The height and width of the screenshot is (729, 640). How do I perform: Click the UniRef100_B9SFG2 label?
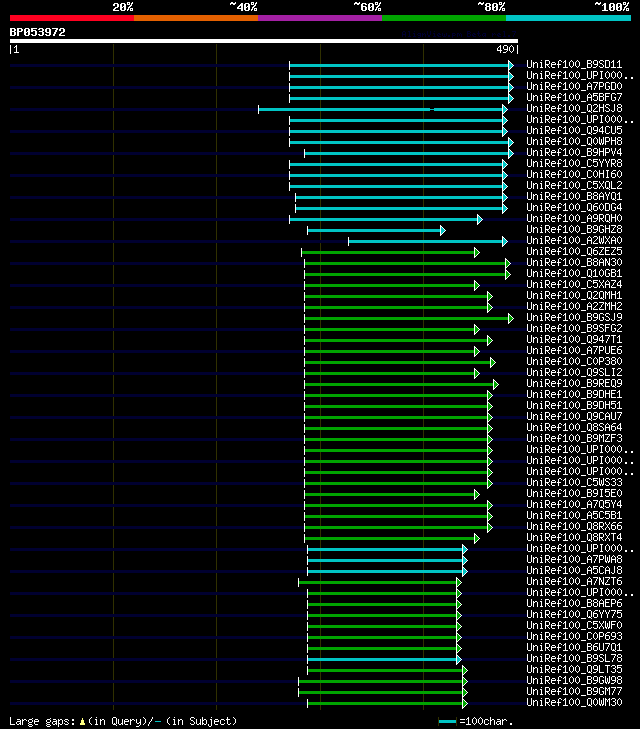(574, 328)
